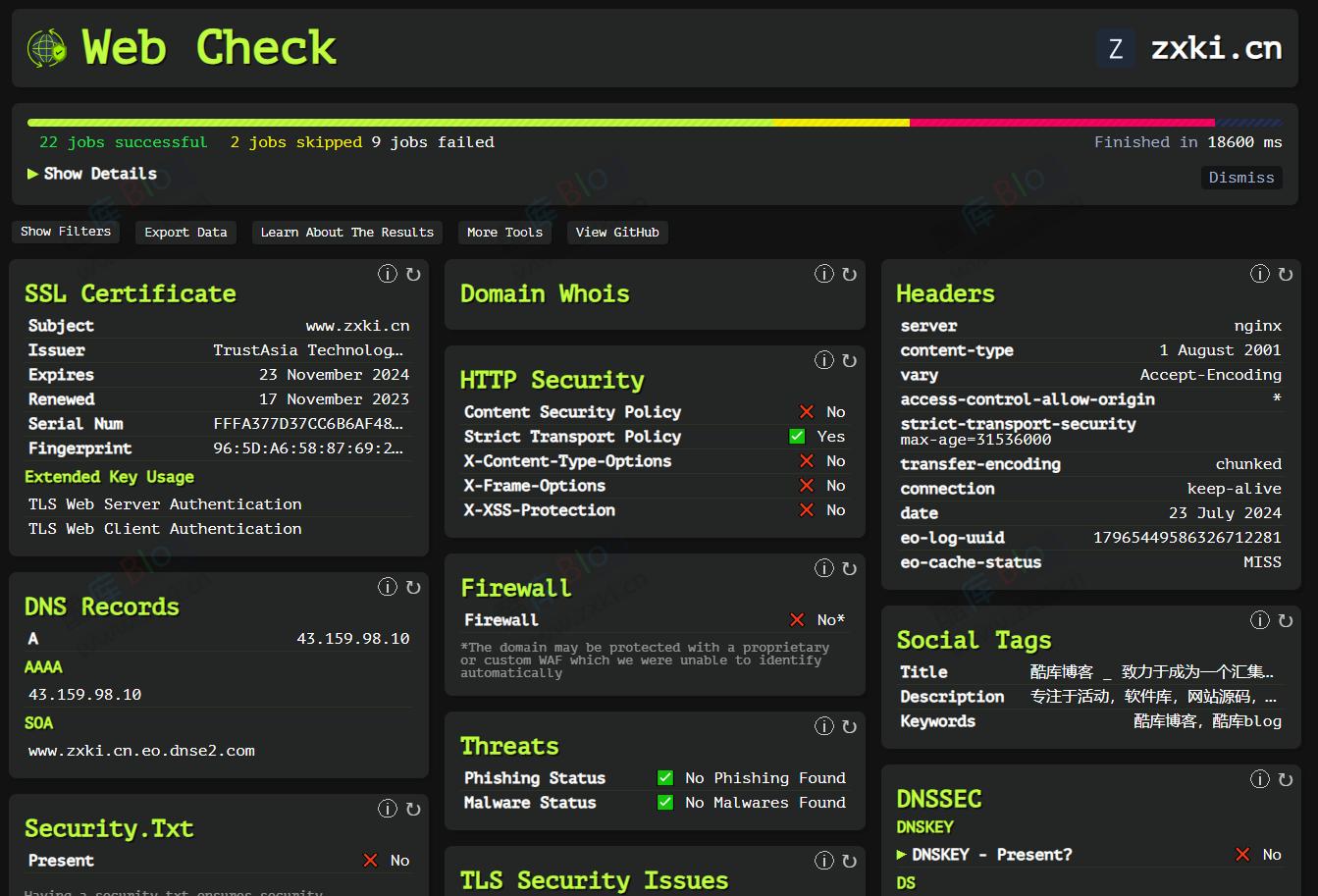
Task: Select the More Tools menu item
Action: coord(504,232)
